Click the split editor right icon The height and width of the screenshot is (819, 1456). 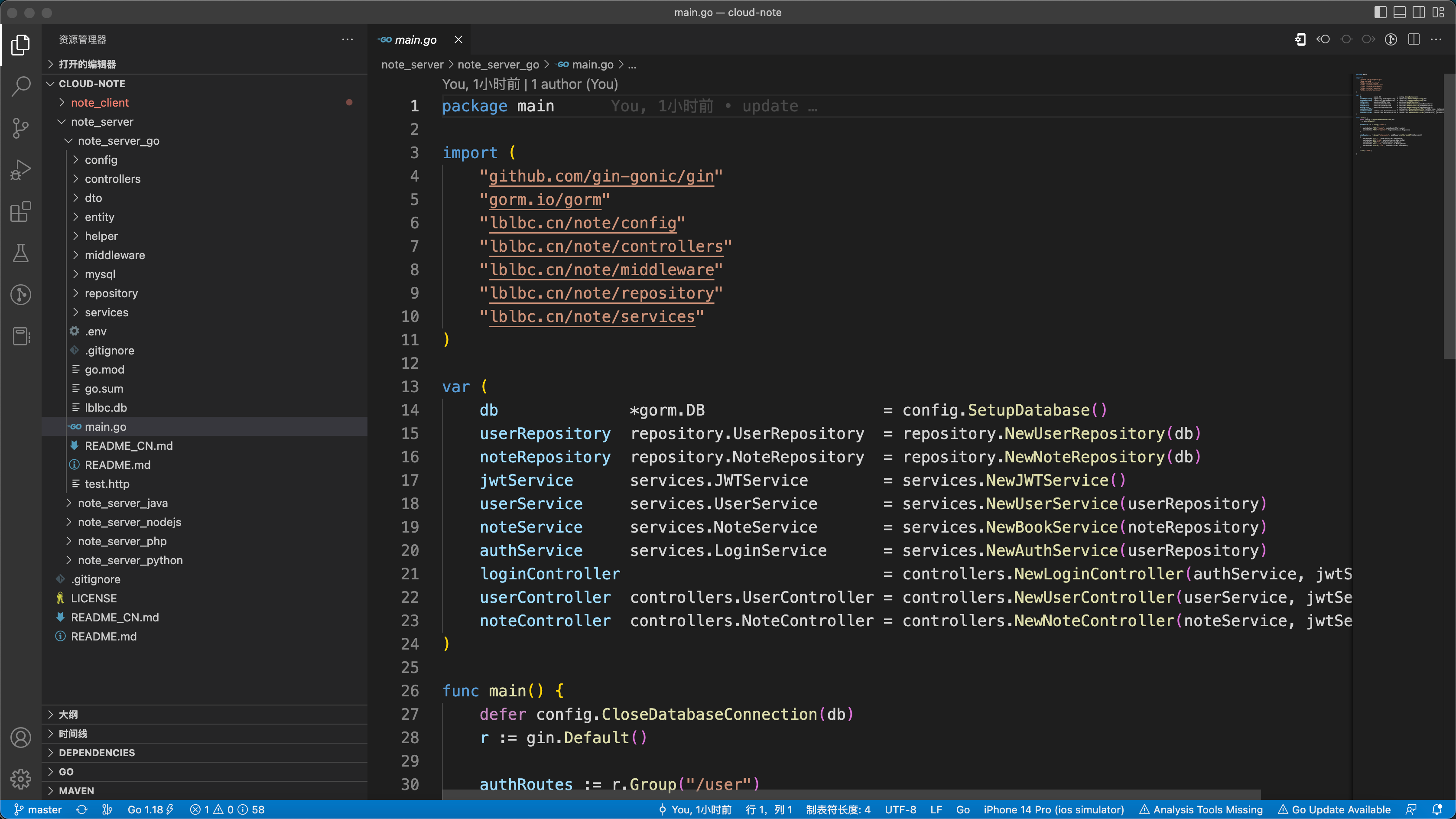pyautogui.click(x=1414, y=39)
